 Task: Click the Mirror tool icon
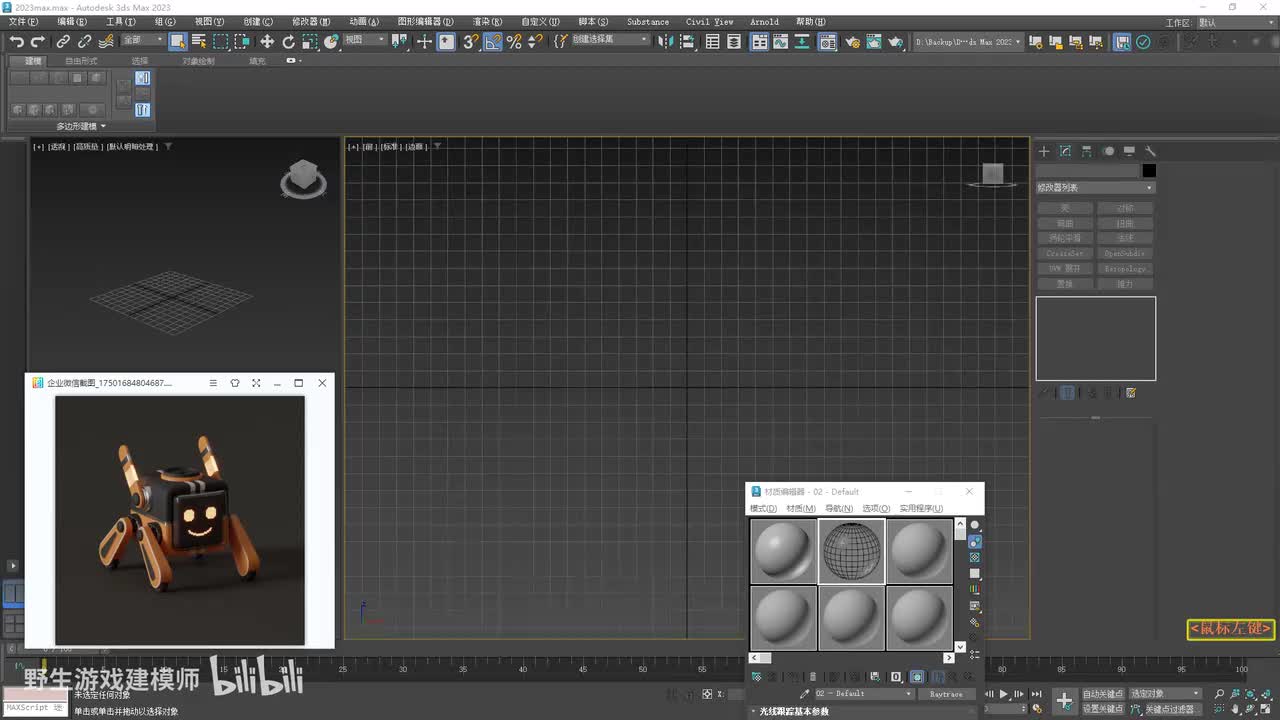click(x=668, y=41)
